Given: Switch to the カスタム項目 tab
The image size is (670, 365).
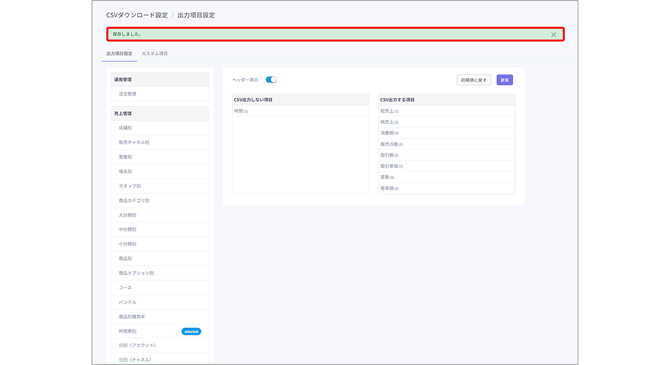Looking at the screenshot, I should click(155, 53).
